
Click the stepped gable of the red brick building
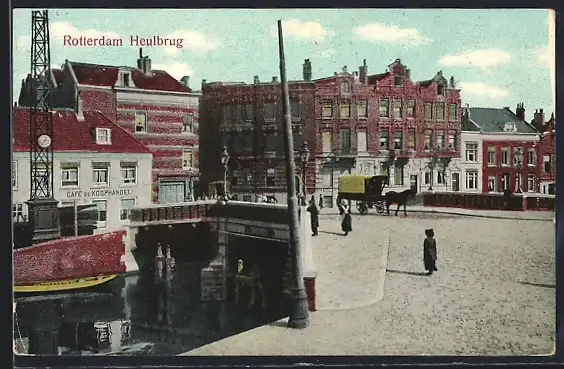coord(398,73)
